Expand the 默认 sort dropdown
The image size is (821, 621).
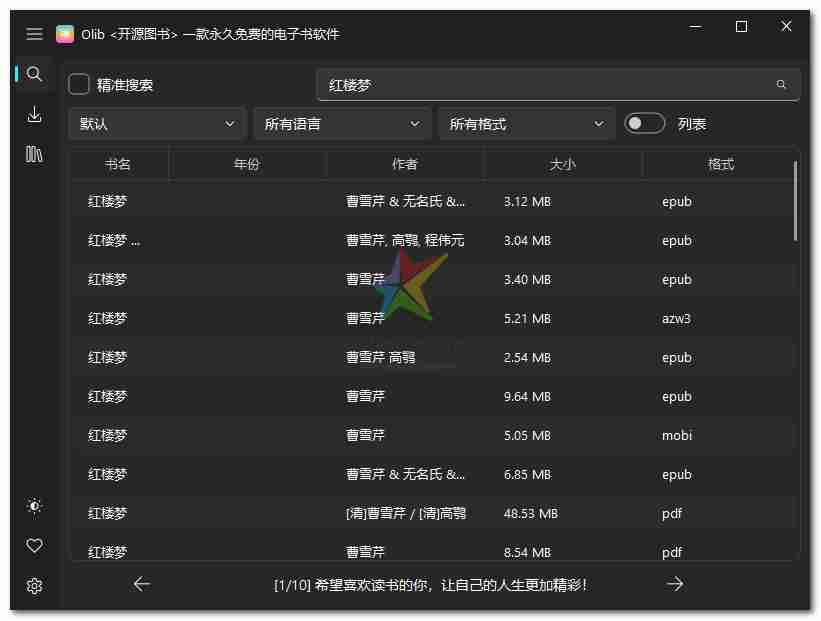(157, 124)
